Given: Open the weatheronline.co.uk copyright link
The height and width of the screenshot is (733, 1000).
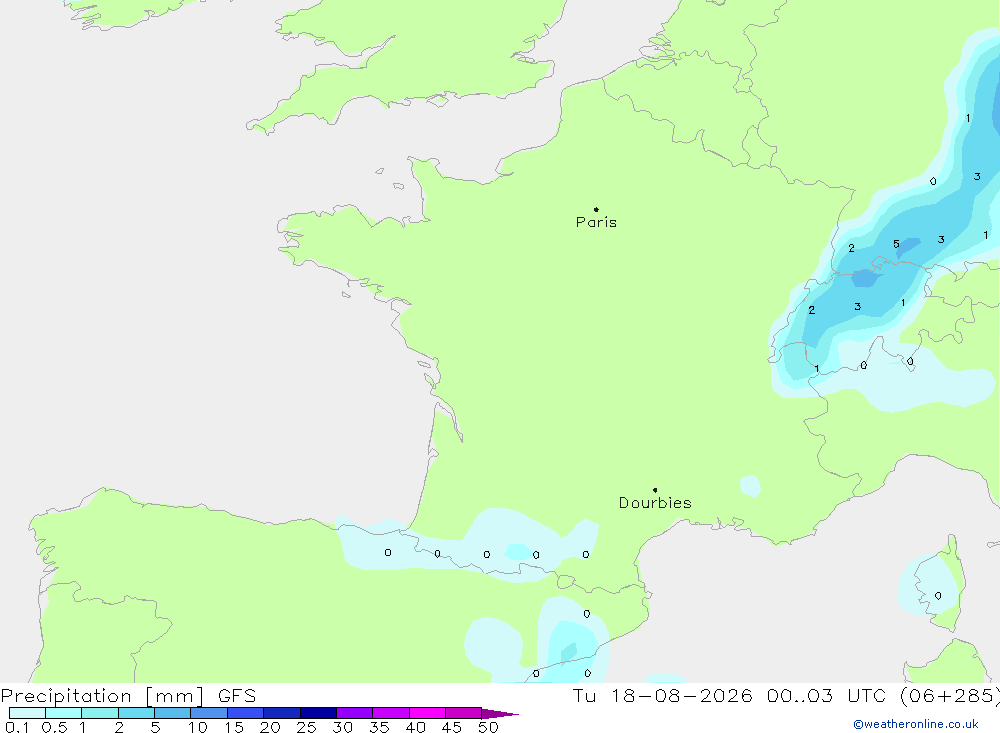Looking at the screenshot, I should pos(916,724).
